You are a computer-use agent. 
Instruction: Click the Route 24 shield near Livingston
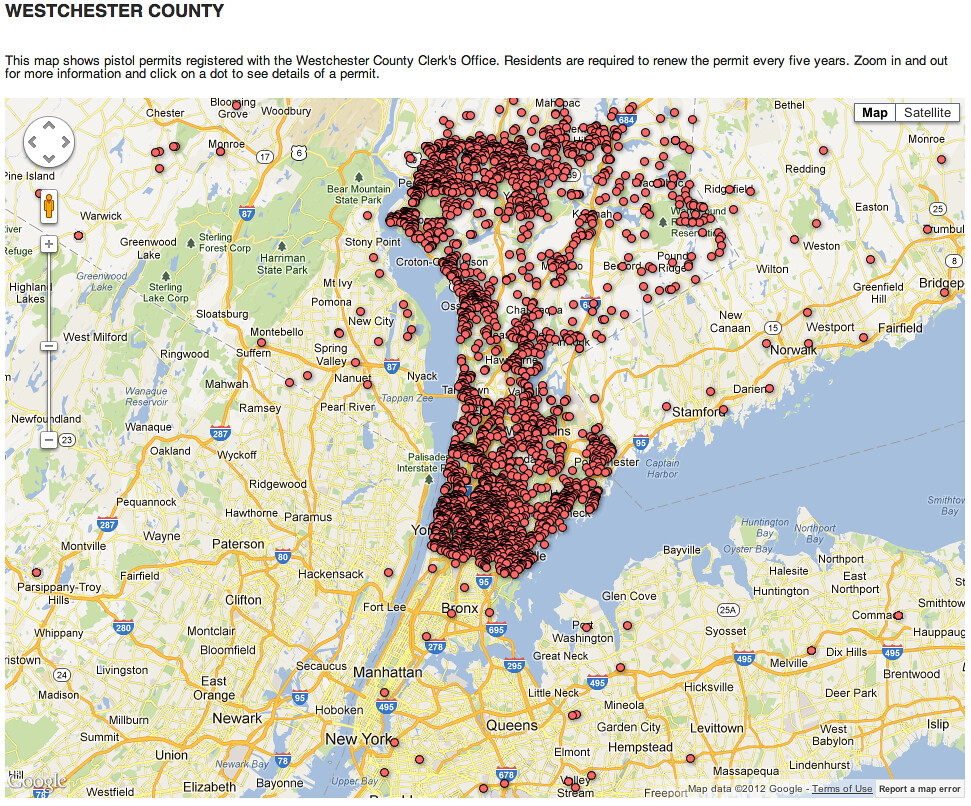pos(61,675)
